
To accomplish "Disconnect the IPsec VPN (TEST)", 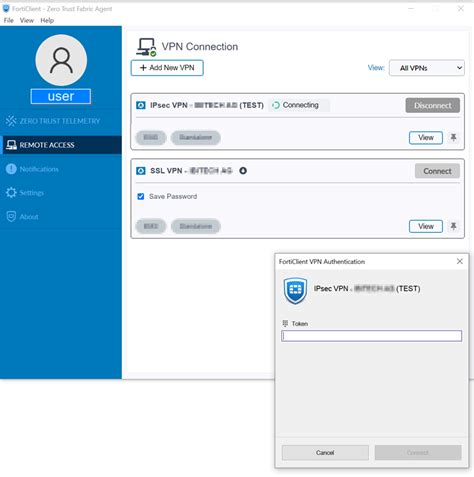I will click(x=433, y=105).
